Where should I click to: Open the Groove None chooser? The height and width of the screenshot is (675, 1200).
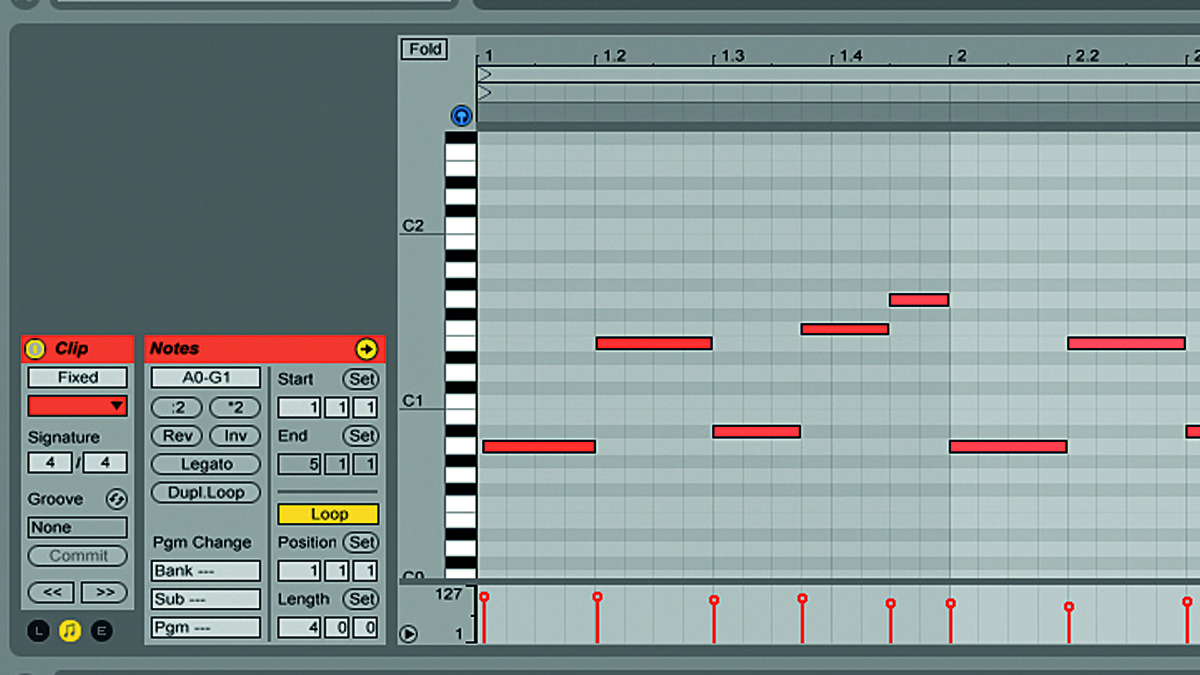click(78, 528)
